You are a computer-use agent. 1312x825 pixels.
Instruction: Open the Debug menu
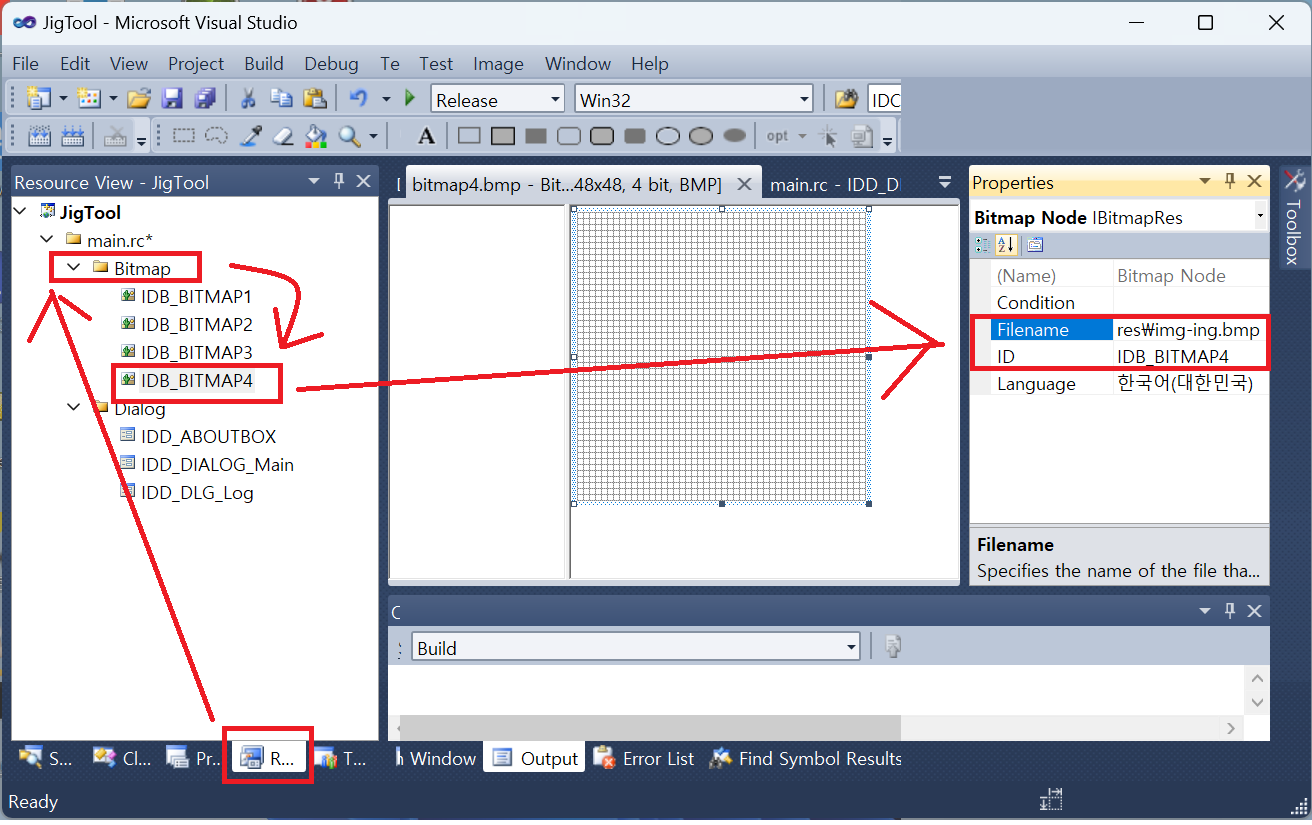(x=331, y=63)
